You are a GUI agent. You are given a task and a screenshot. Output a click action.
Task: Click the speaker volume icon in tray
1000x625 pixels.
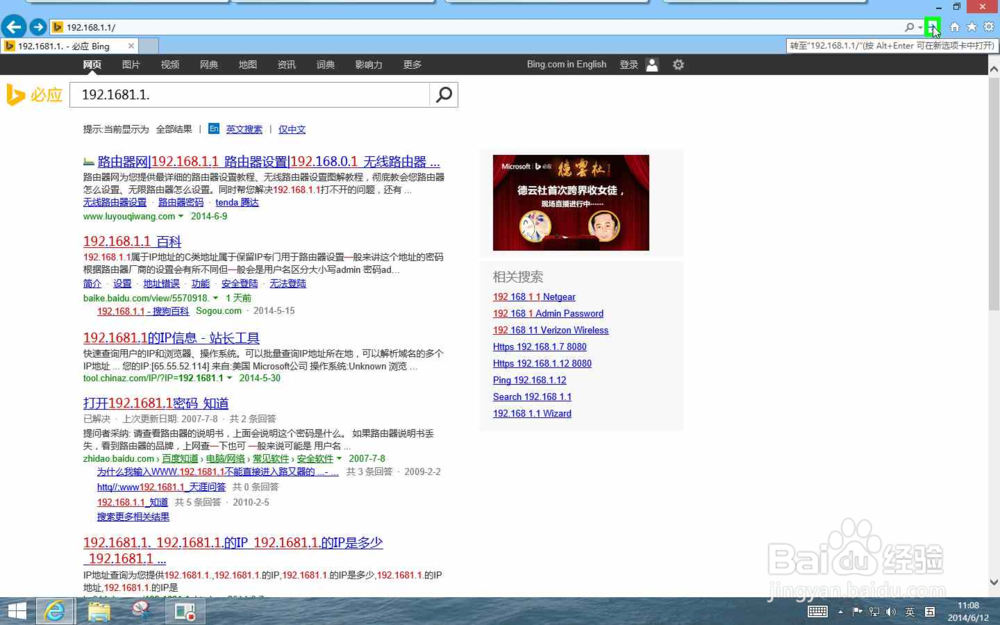coord(889,611)
